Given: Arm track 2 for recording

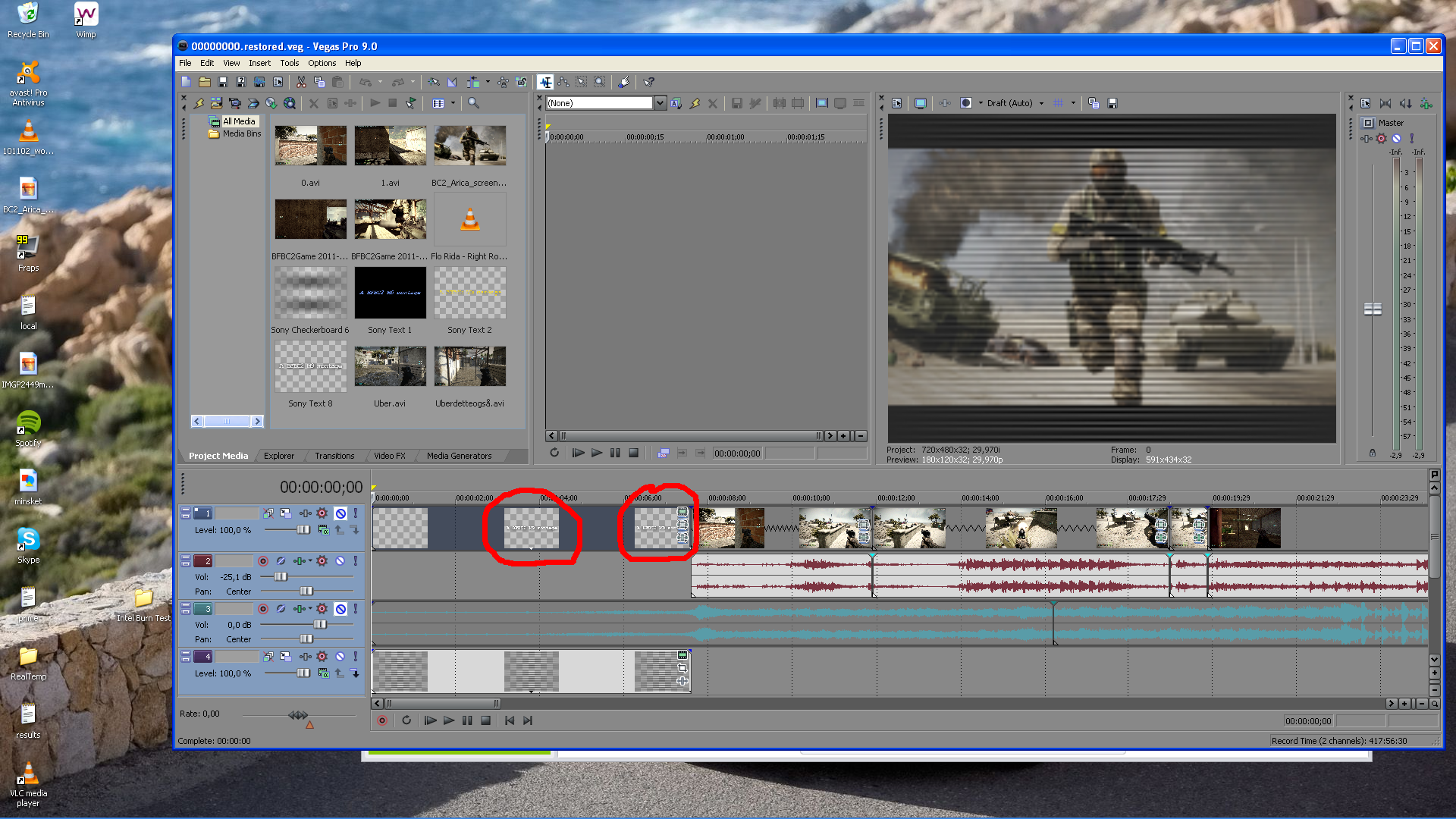Looking at the screenshot, I should [263, 561].
